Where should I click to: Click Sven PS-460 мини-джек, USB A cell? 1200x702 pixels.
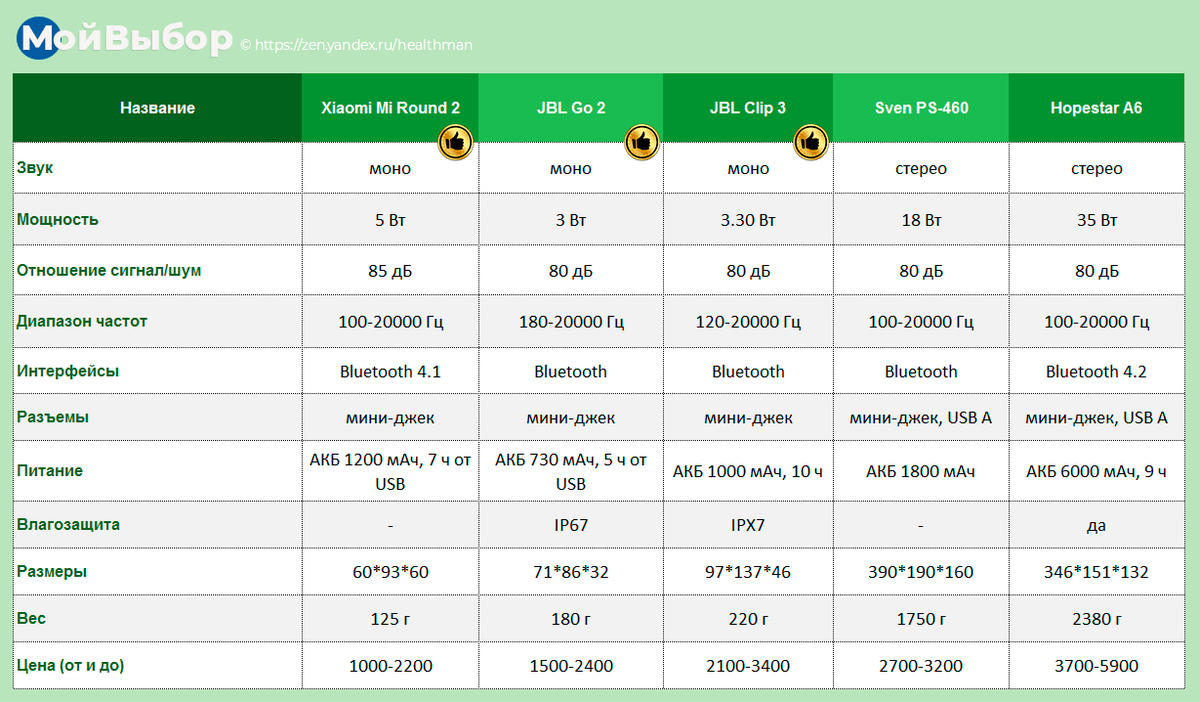pyautogui.click(x=921, y=418)
